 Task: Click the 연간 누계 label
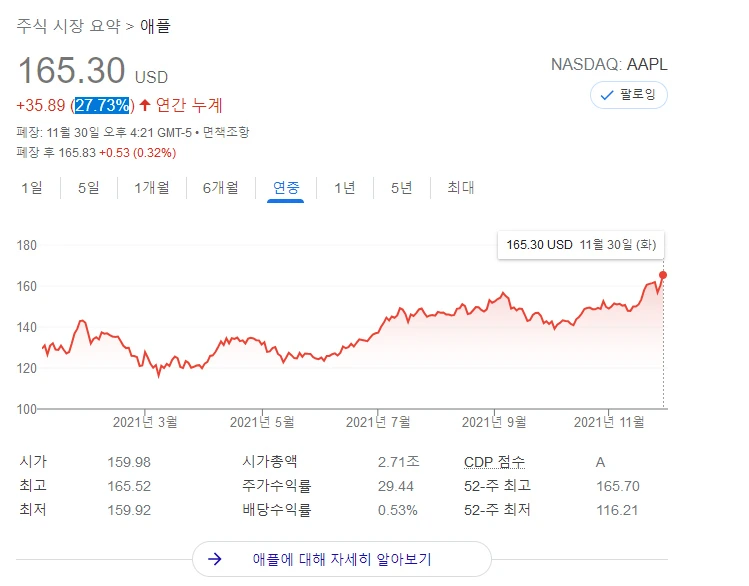[189, 105]
